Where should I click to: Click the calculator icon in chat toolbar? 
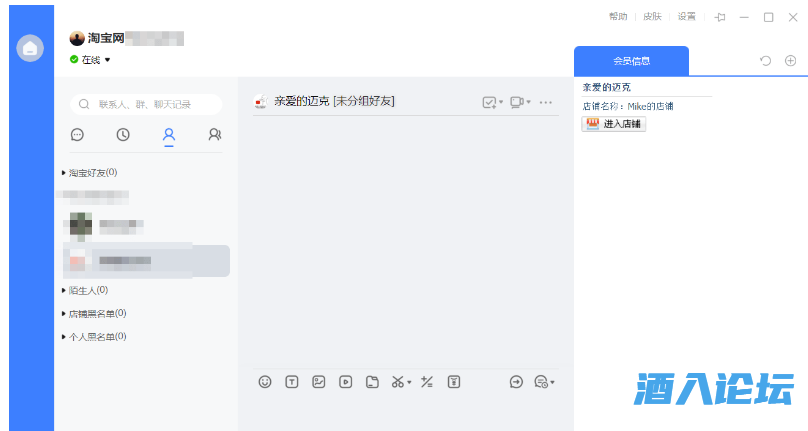[427, 381]
